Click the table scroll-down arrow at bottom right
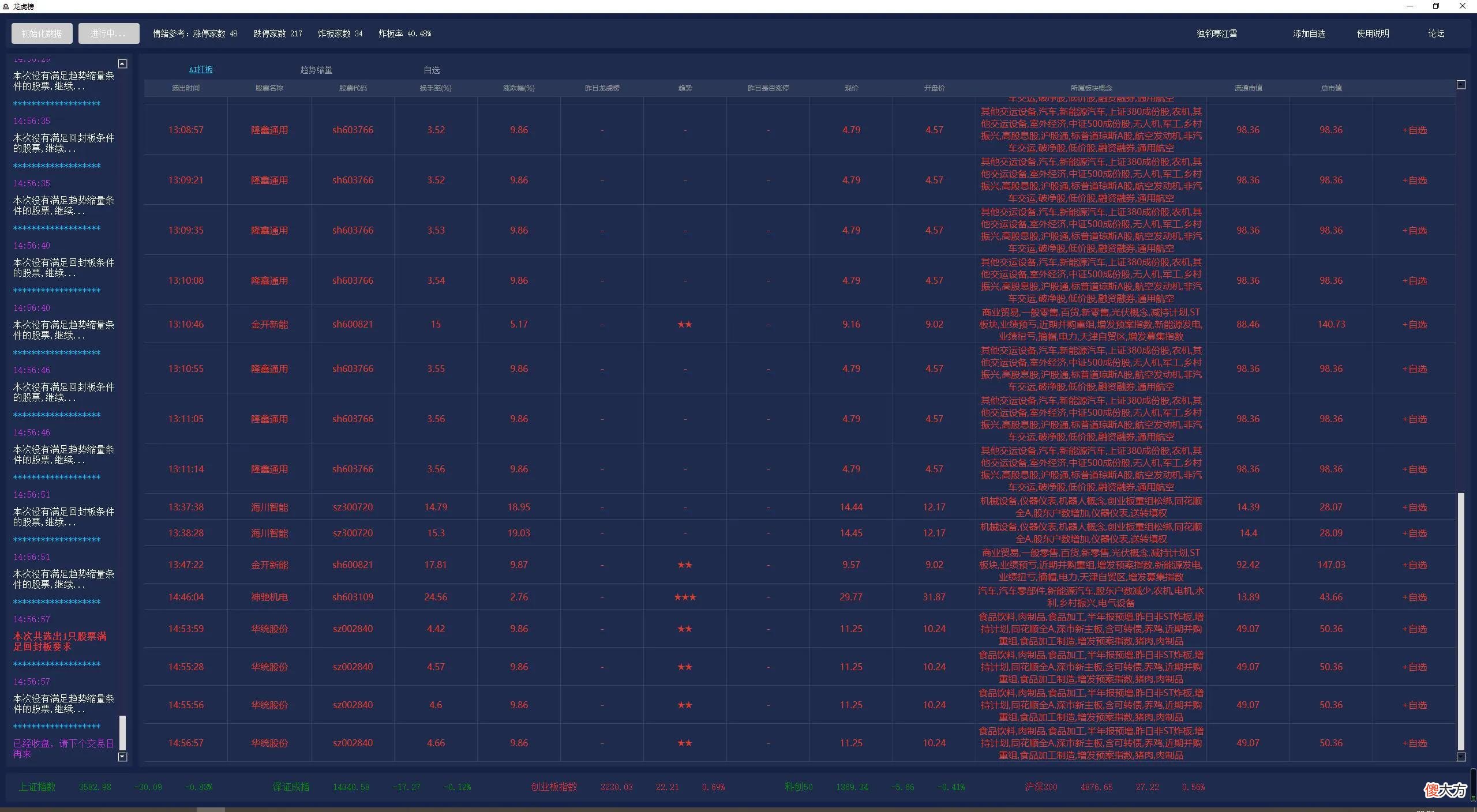 1461,757
